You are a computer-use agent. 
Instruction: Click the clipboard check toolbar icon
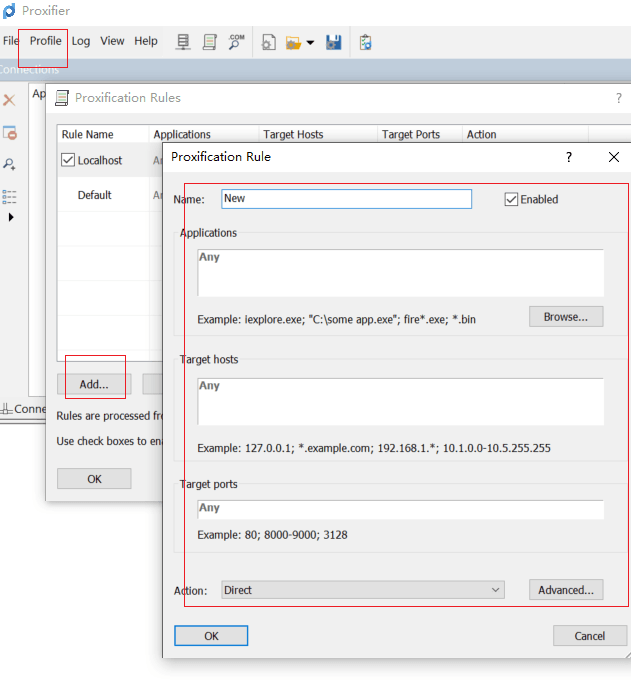coord(365,42)
